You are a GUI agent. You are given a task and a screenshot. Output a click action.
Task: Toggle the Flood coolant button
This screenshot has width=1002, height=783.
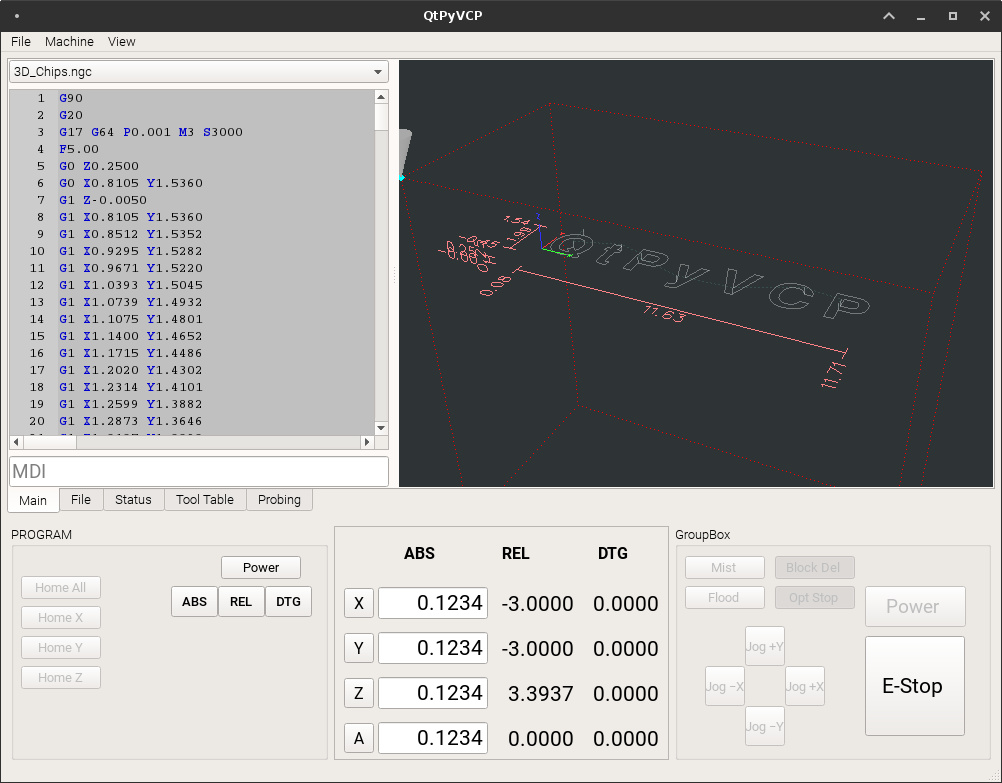click(725, 598)
